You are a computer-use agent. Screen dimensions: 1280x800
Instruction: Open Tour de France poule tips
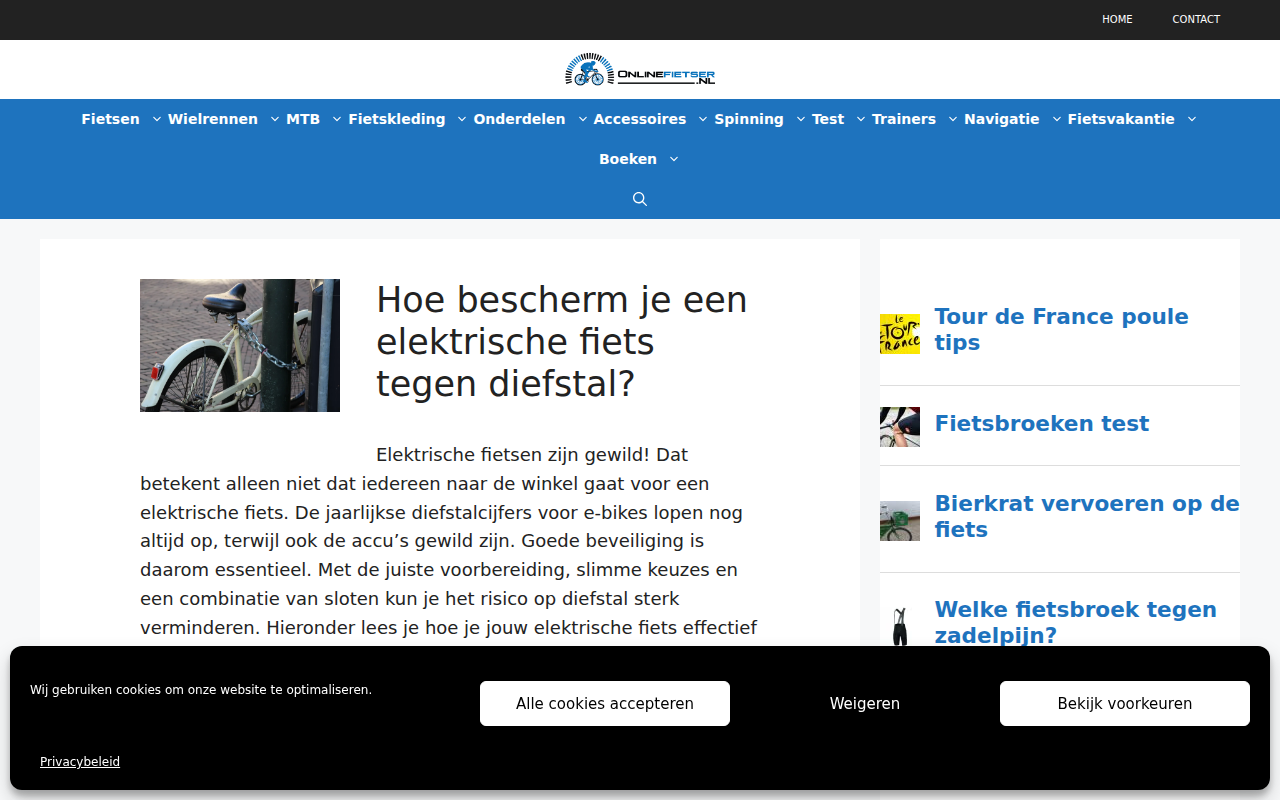click(x=1062, y=329)
